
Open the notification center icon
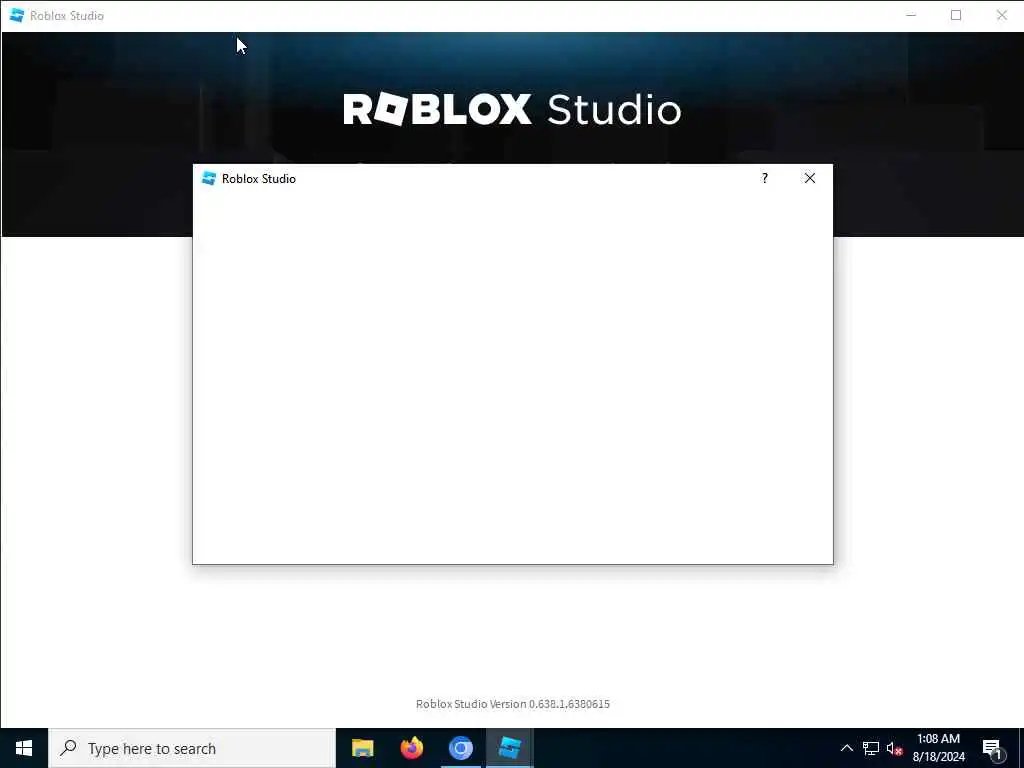[x=993, y=748]
